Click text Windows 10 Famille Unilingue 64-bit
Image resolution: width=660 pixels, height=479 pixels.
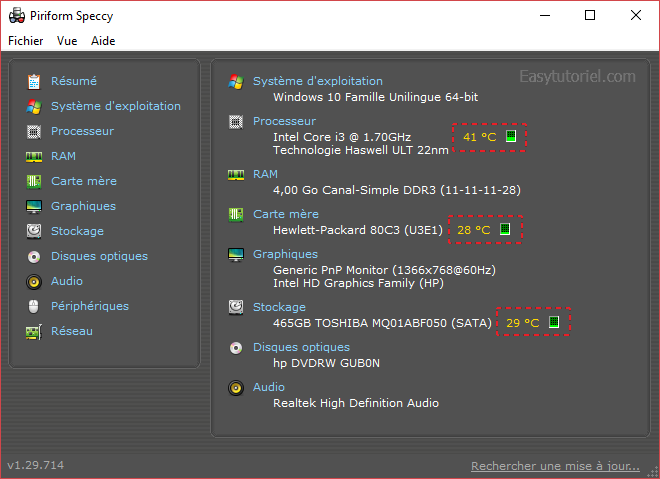coord(375,97)
